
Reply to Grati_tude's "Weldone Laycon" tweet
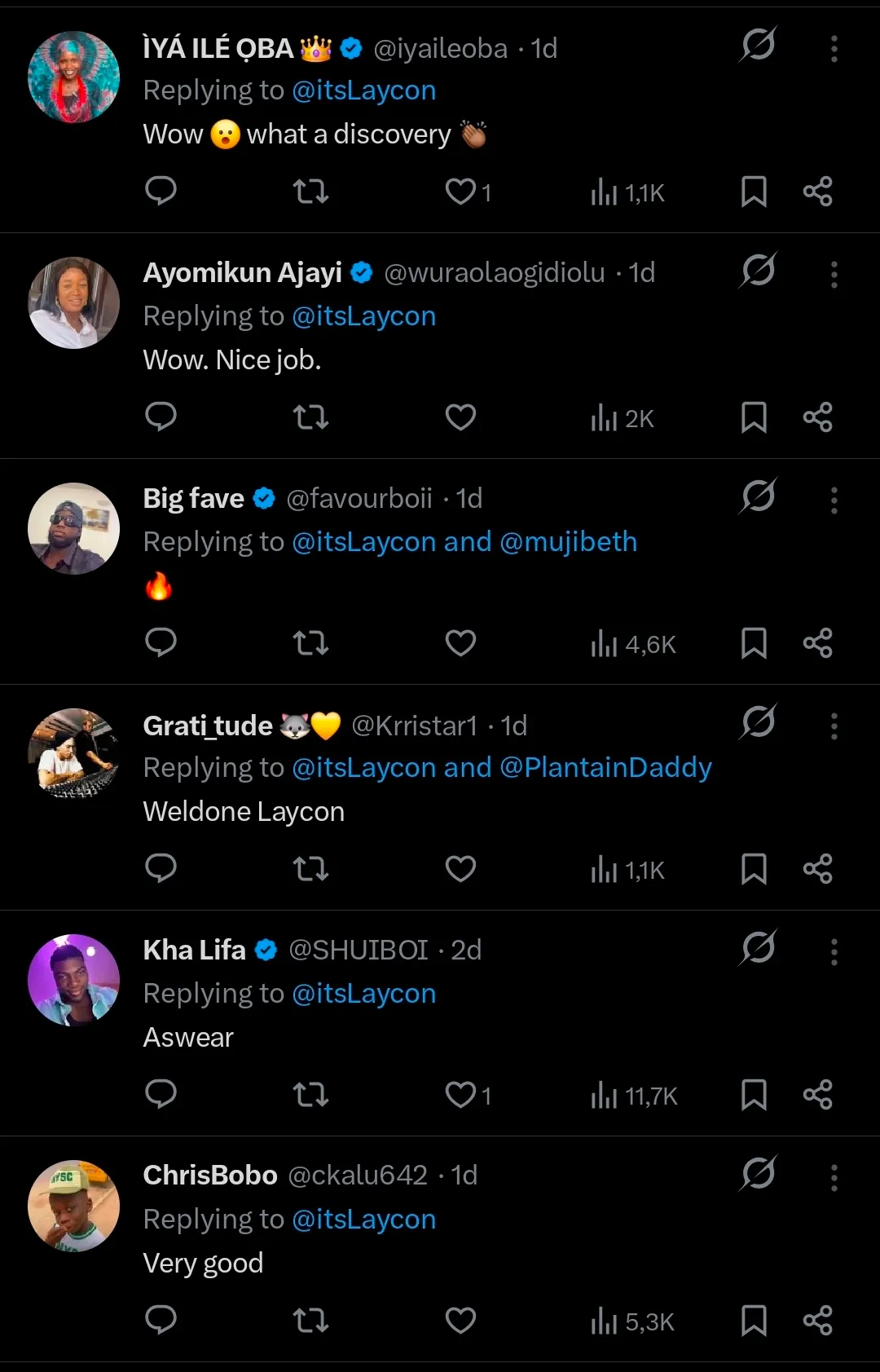click(161, 869)
